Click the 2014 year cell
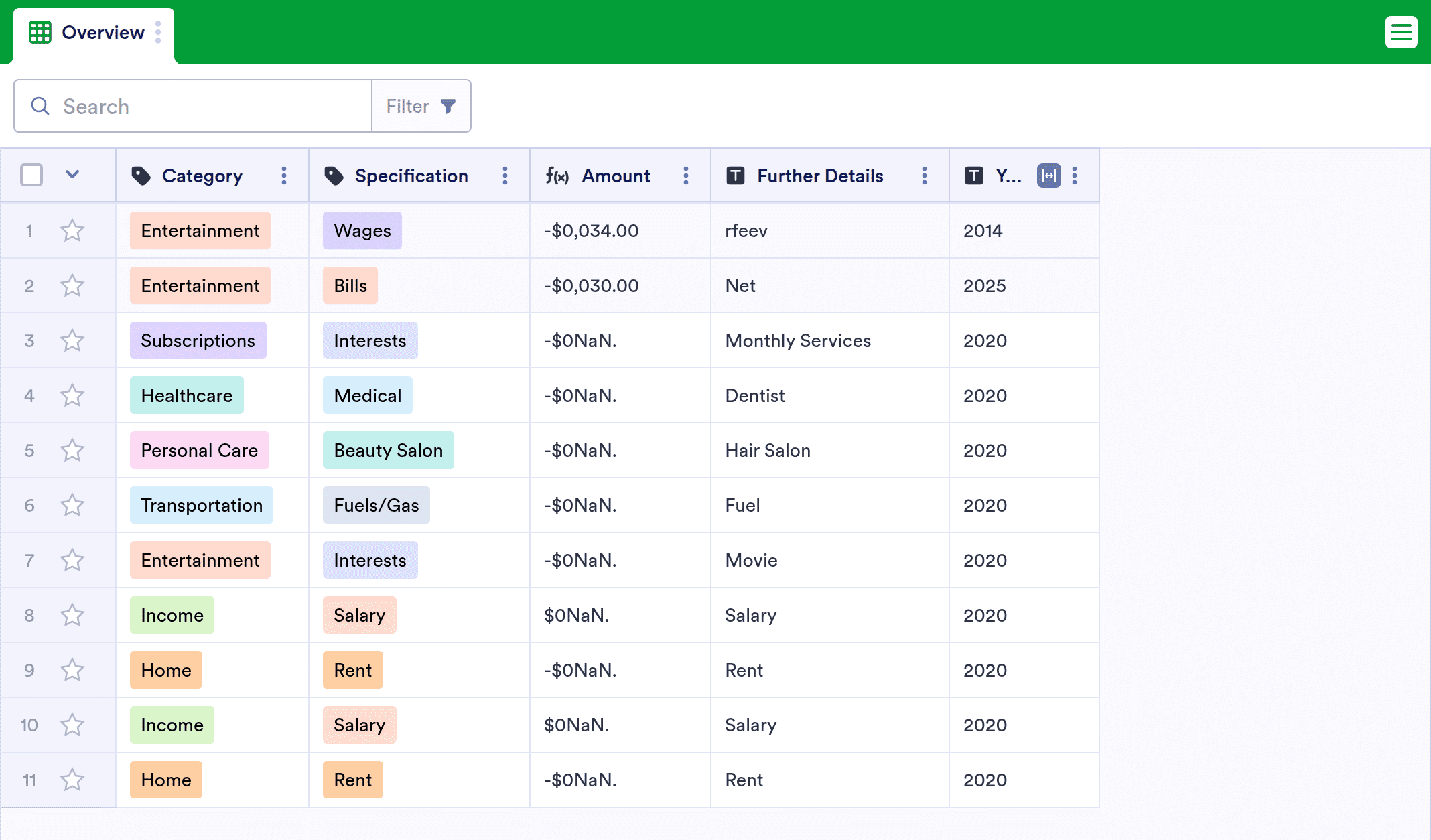Screen dimensions: 1431x840 point(1024,230)
